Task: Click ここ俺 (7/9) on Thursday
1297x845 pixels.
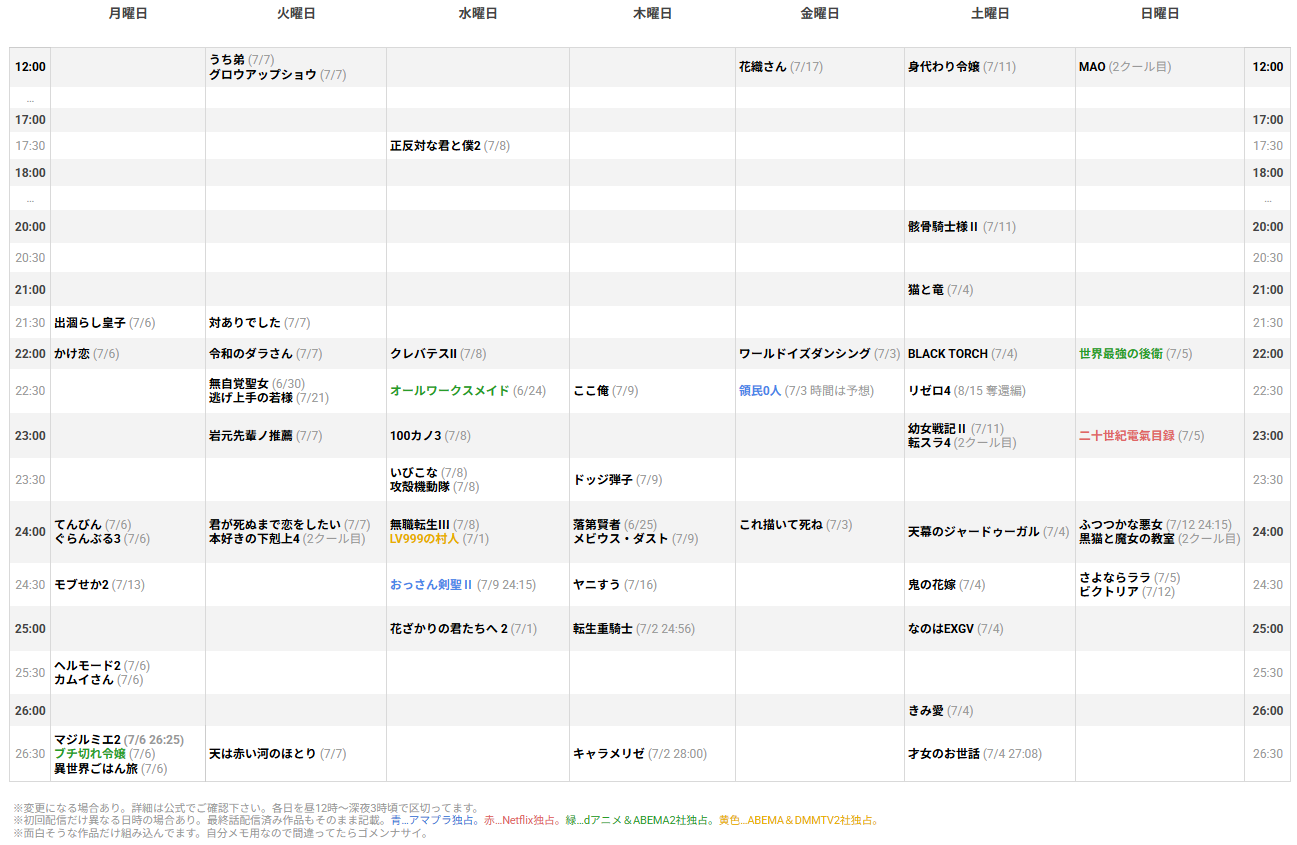Action: point(606,391)
